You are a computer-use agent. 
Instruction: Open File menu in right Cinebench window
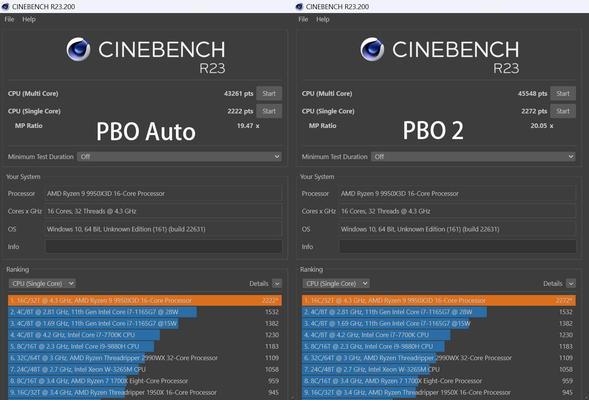click(303, 20)
